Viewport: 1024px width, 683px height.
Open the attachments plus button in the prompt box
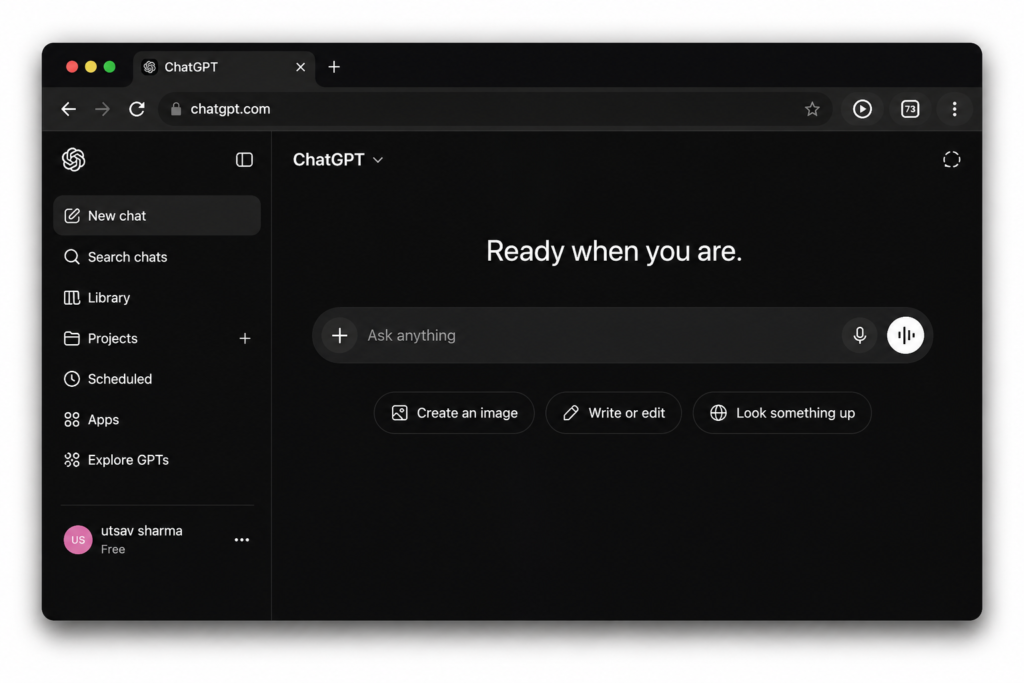pyautogui.click(x=340, y=336)
